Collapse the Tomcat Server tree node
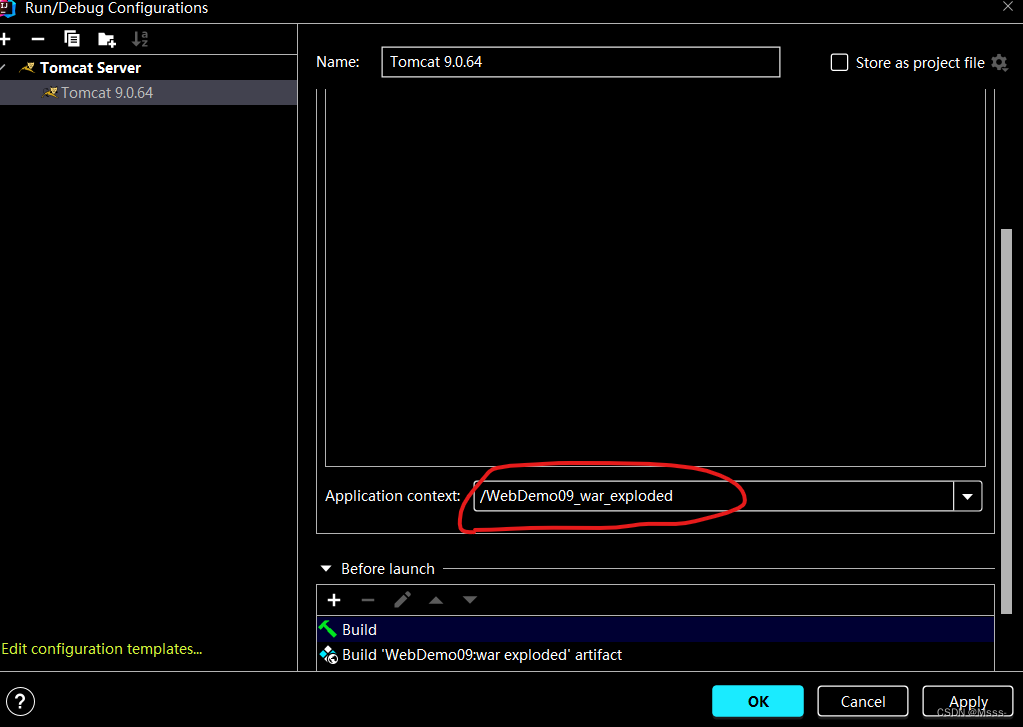1023x727 pixels. click(3, 68)
